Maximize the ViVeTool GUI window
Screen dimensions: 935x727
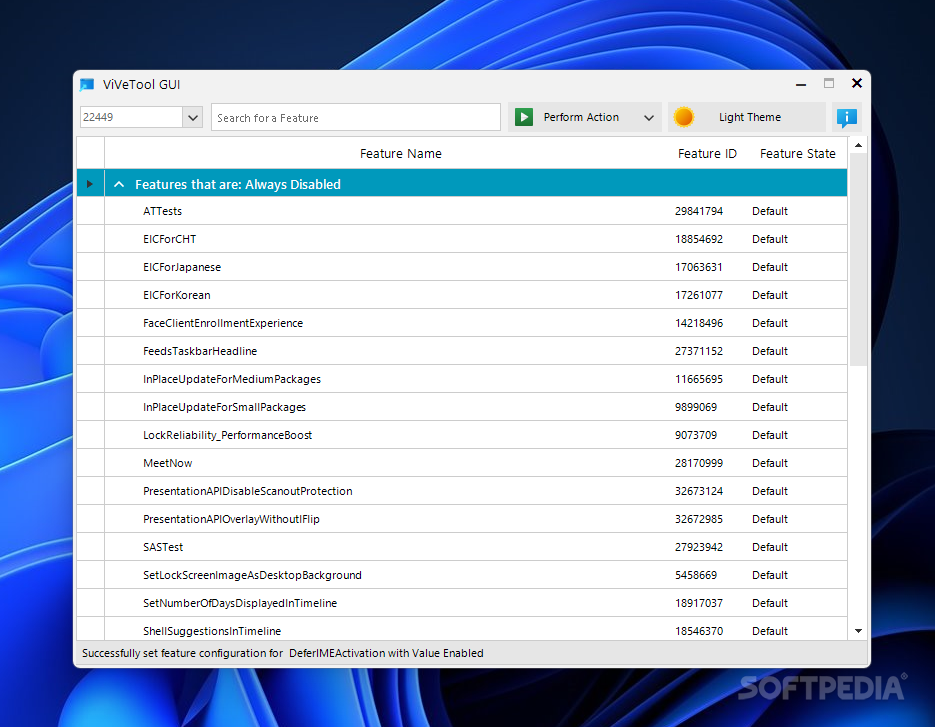(829, 83)
